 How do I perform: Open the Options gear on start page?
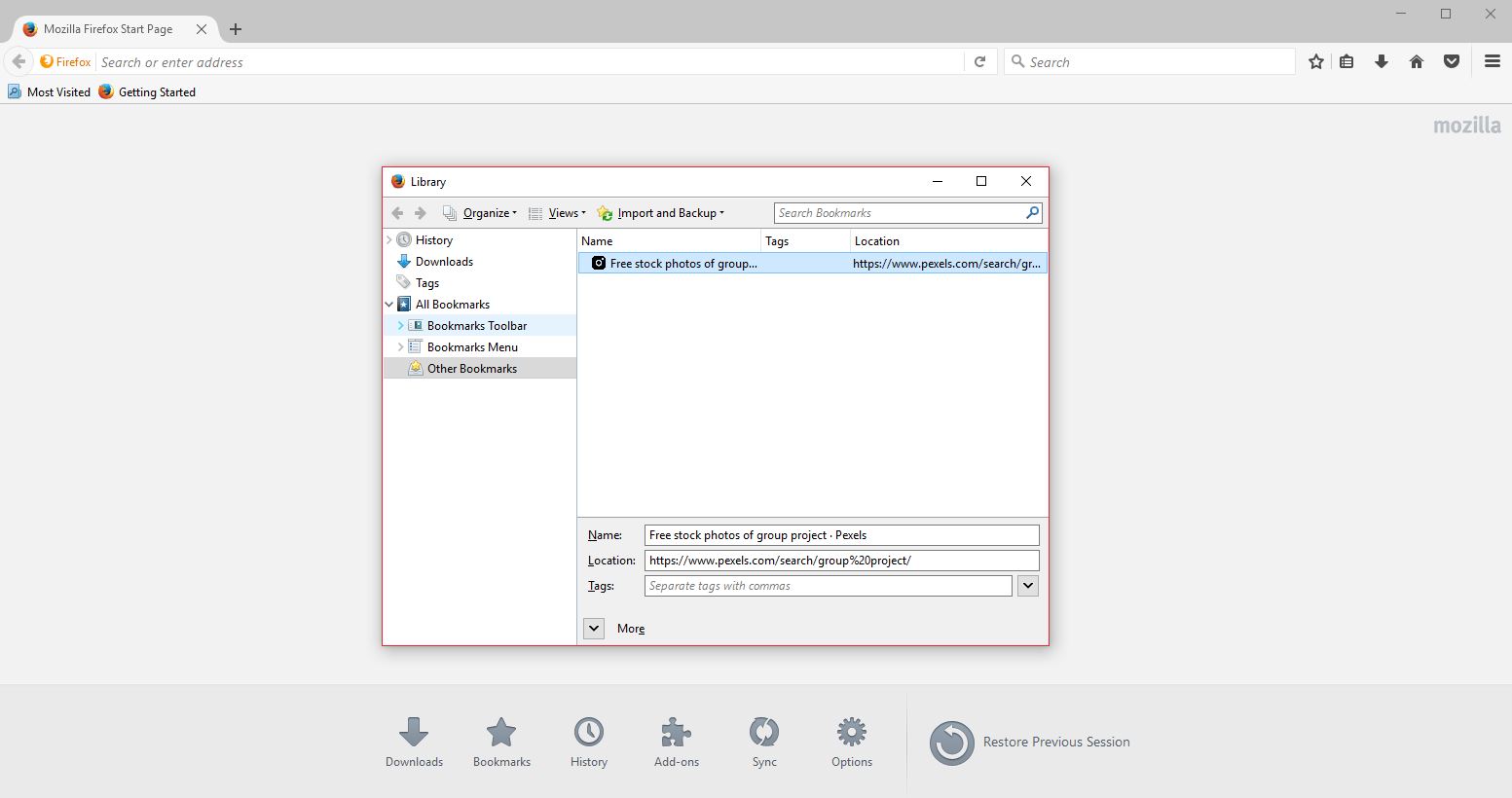(852, 733)
